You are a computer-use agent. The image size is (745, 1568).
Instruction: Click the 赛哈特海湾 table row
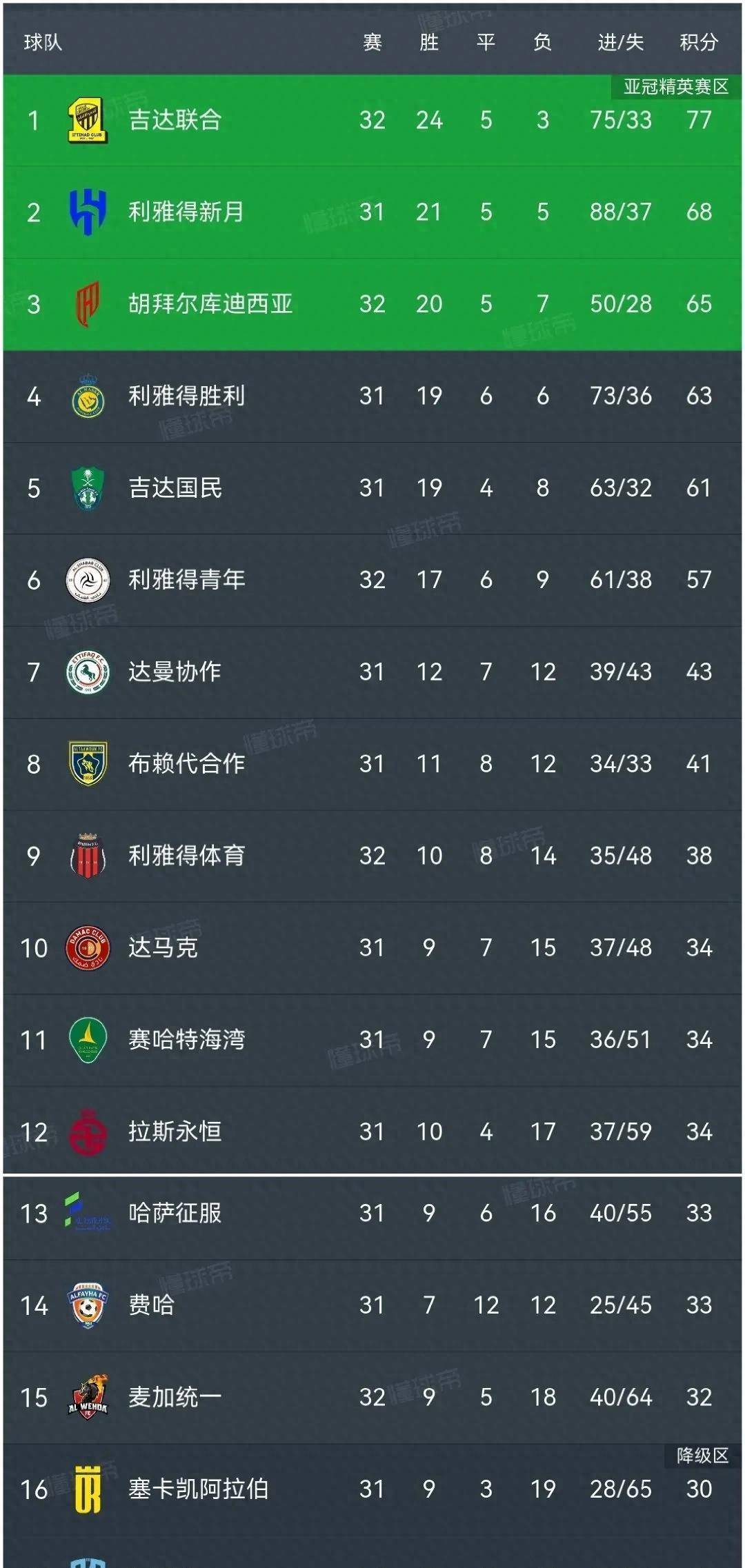point(372,1040)
